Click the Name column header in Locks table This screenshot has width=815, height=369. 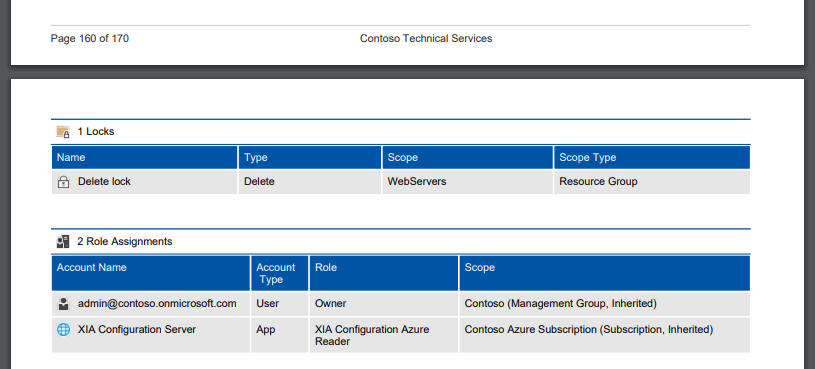(x=144, y=157)
